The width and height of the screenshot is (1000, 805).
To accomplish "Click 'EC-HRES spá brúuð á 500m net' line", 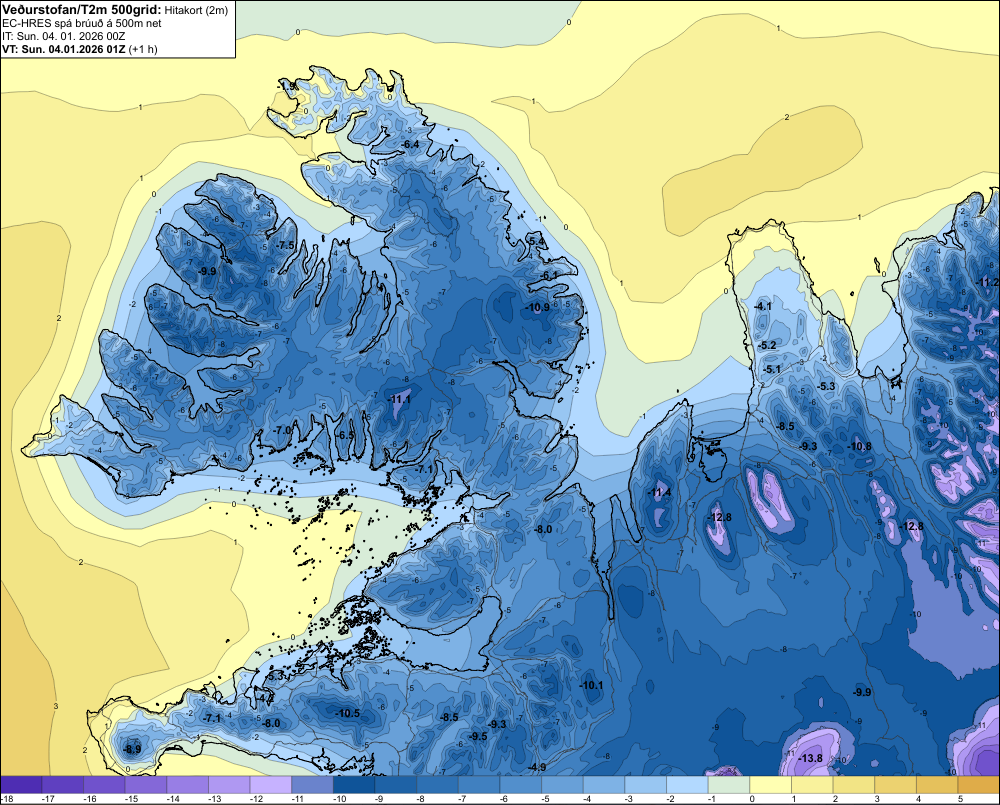I will tap(82, 24).
